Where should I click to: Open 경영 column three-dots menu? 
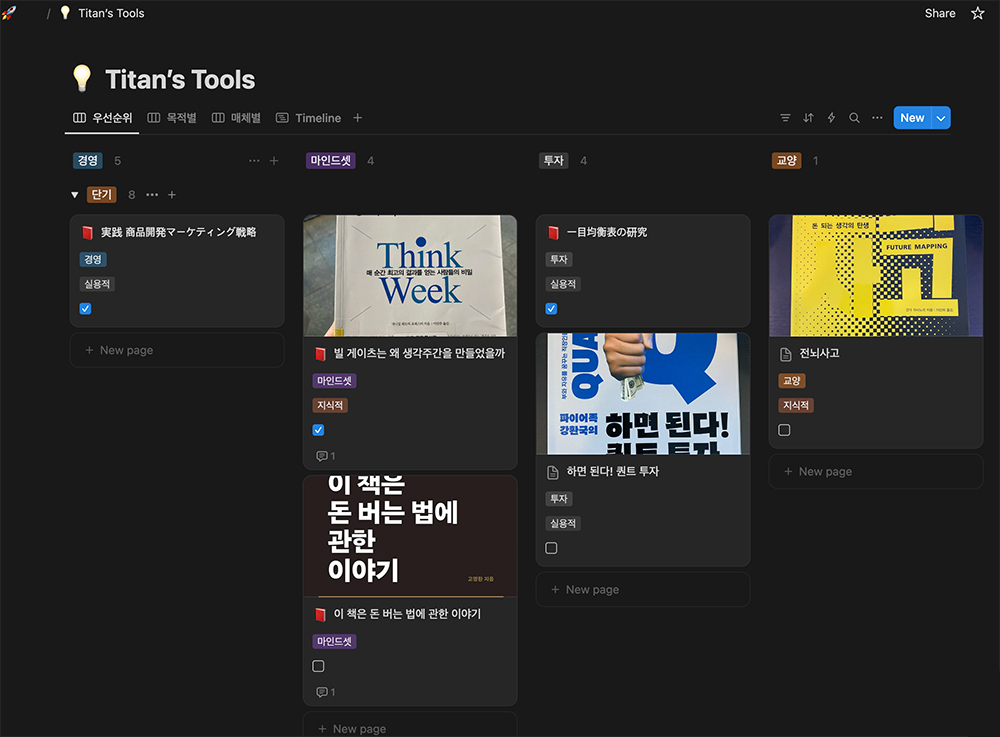tap(254, 161)
